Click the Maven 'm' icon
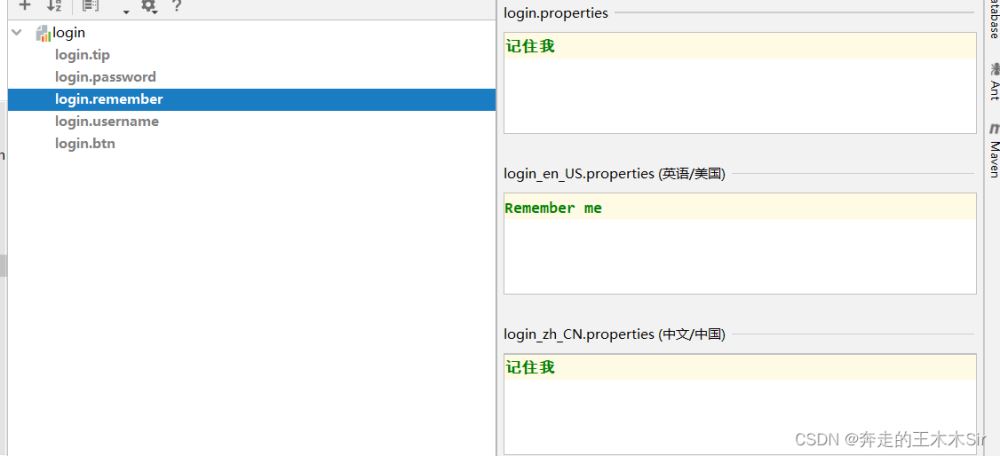This screenshot has width=1000, height=456. [x=994, y=129]
